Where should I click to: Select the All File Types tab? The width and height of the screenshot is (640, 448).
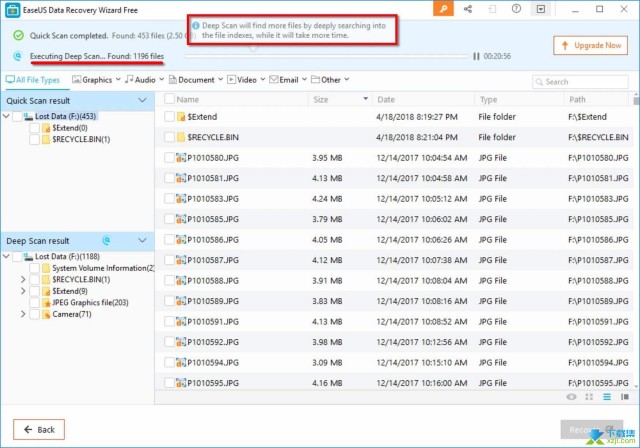(x=33, y=80)
